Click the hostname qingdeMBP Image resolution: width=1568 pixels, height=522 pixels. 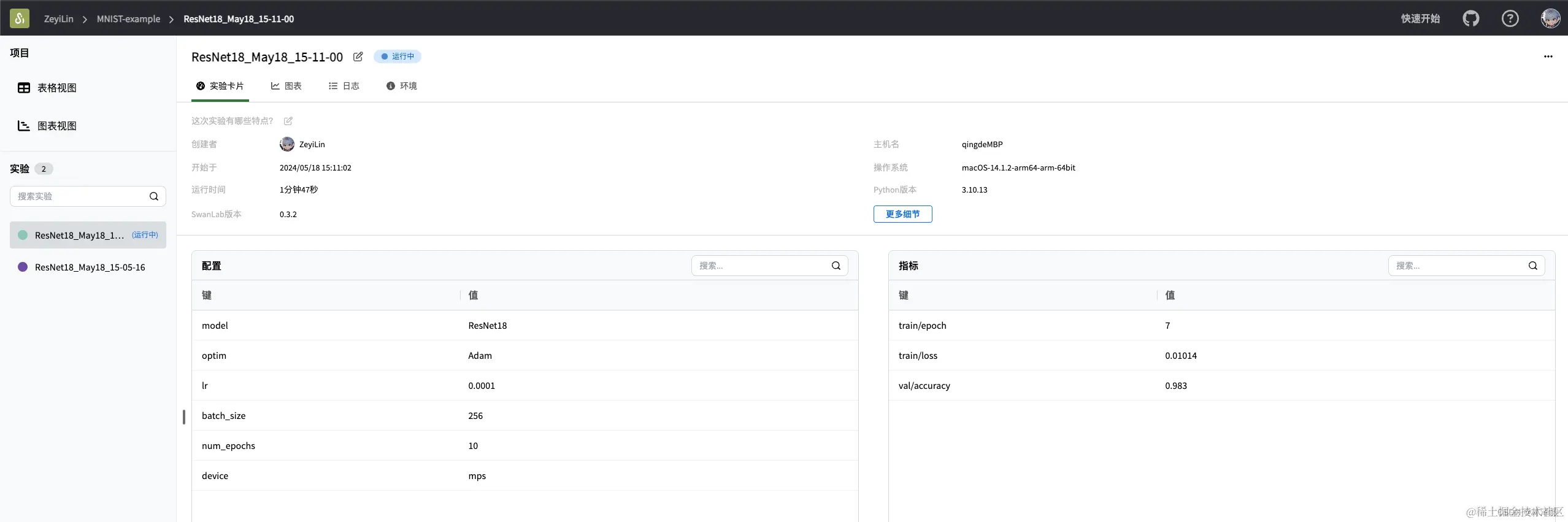point(982,144)
